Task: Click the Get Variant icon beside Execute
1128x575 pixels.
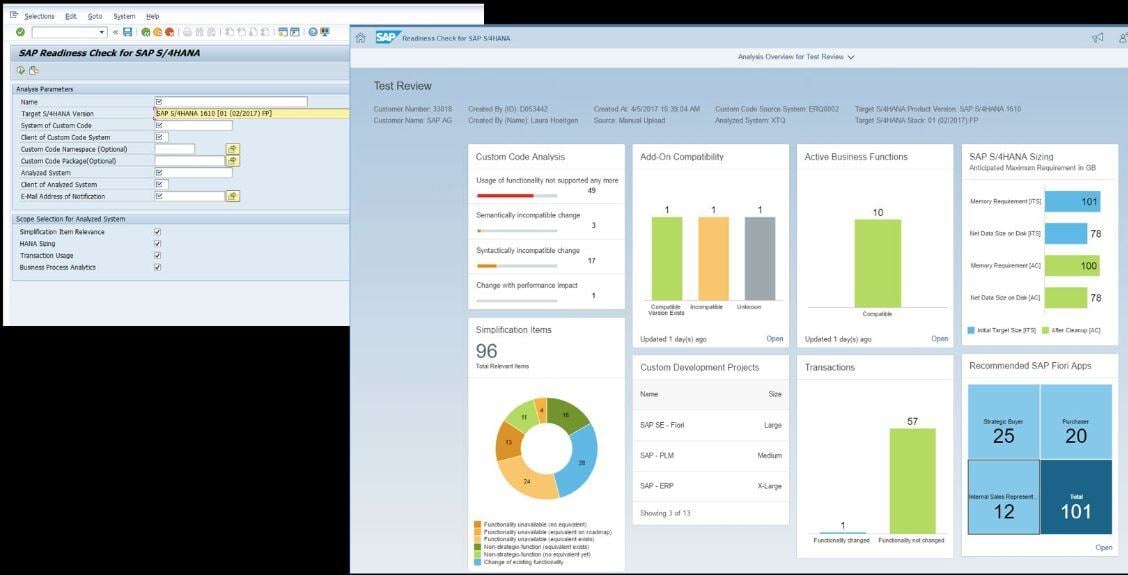Action: (33, 71)
